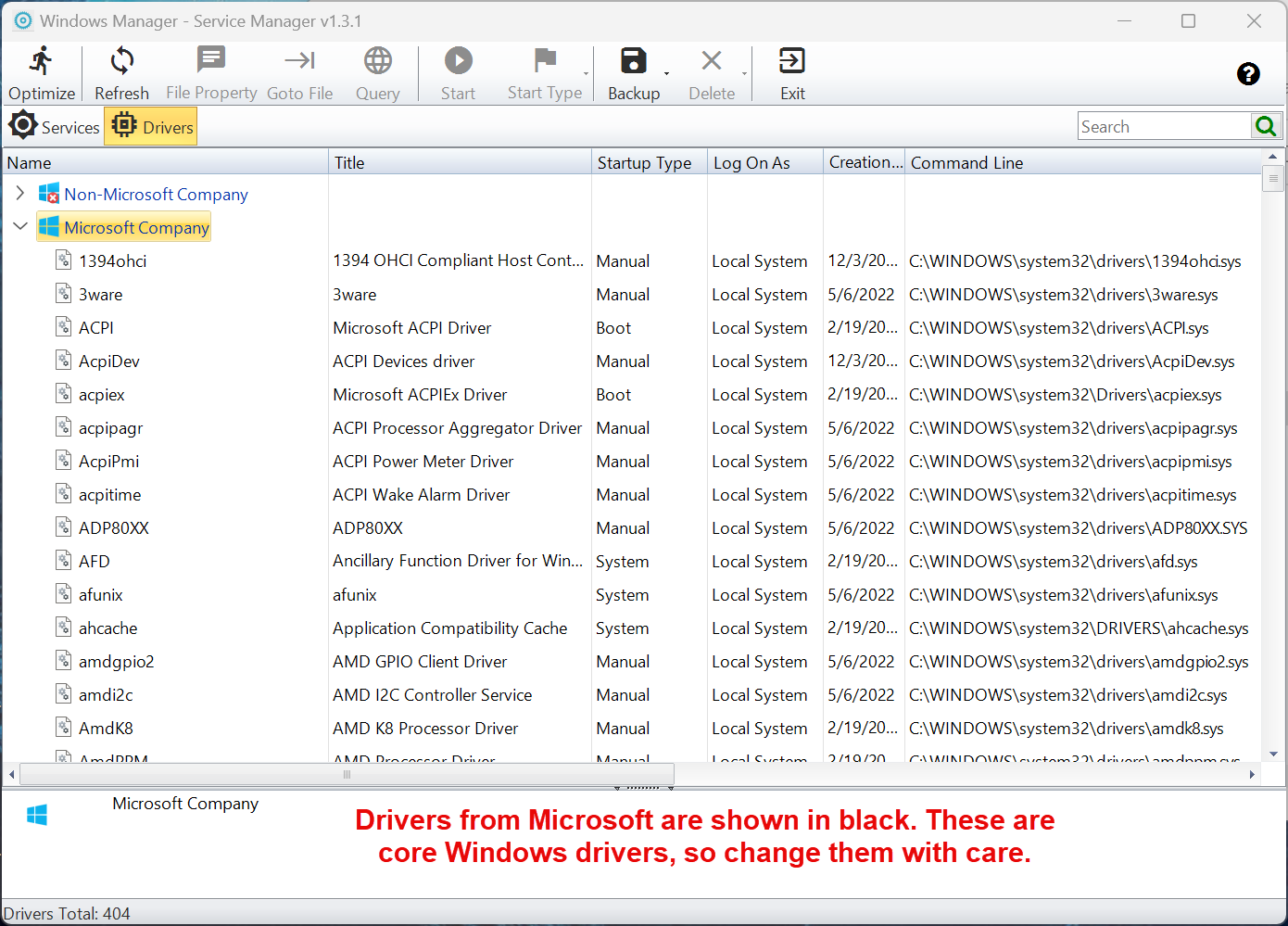Sort by the Name column header
This screenshot has width=1288, height=926.
(x=166, y=162)
